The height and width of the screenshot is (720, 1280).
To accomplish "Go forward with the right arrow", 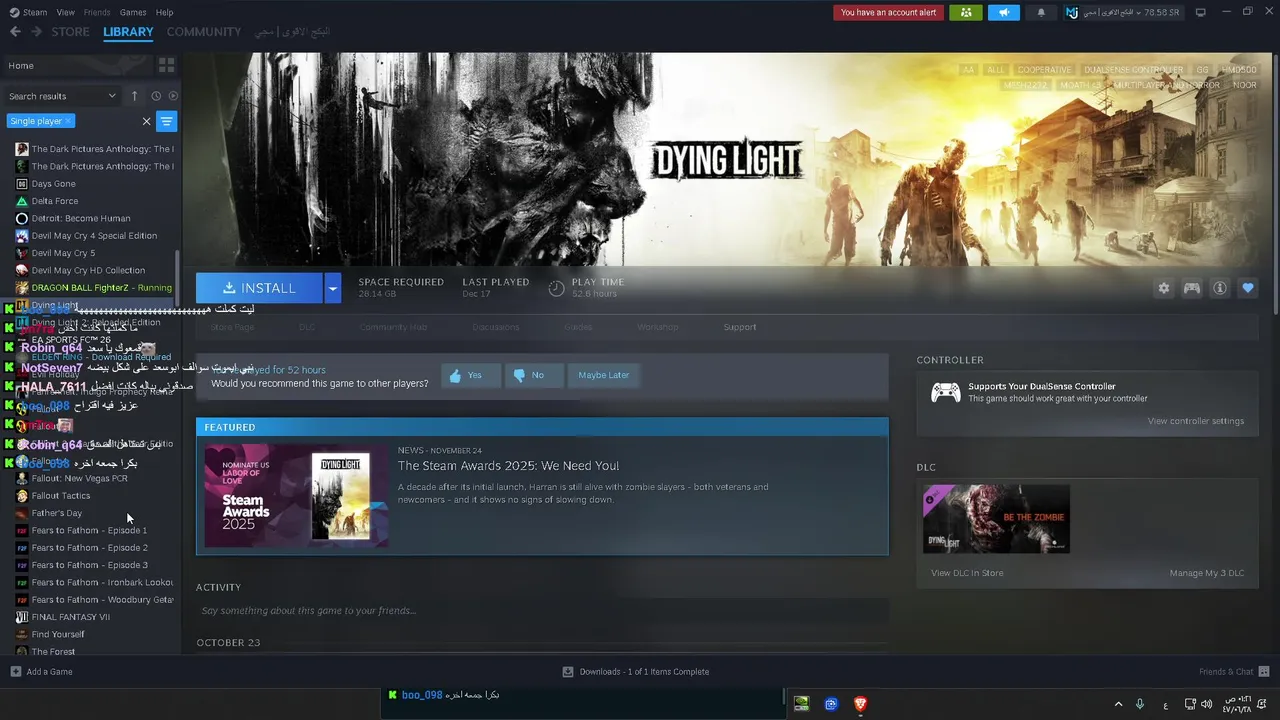I will 36,32.
